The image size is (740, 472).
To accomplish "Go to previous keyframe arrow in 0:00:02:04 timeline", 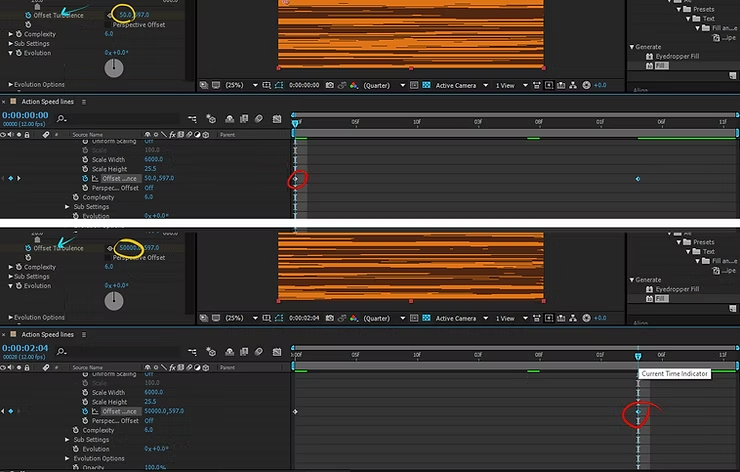I will tap(3, 411).
